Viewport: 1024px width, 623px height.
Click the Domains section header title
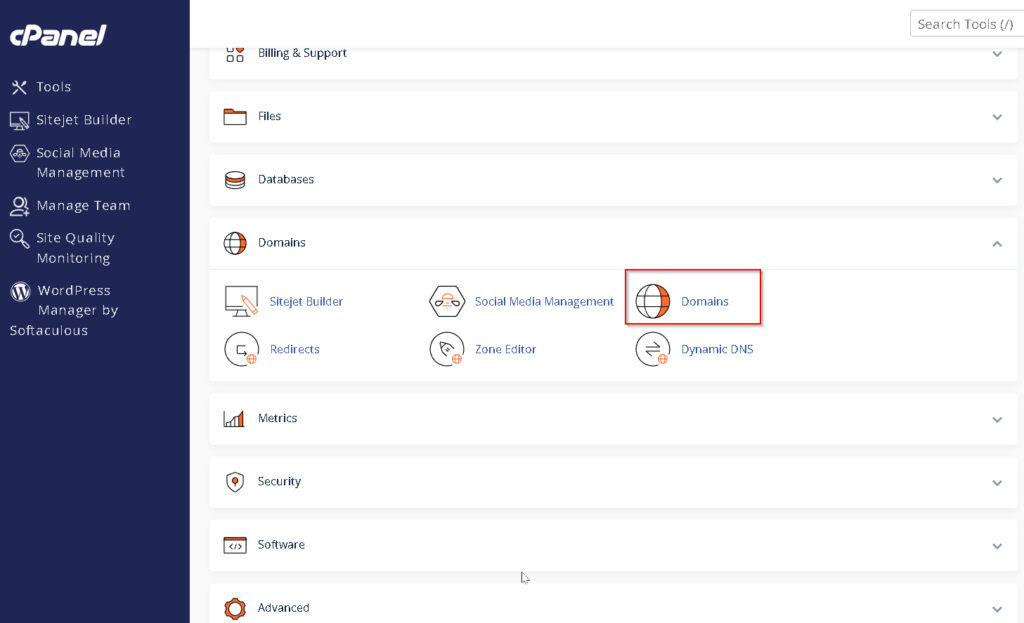pos(281,243)
